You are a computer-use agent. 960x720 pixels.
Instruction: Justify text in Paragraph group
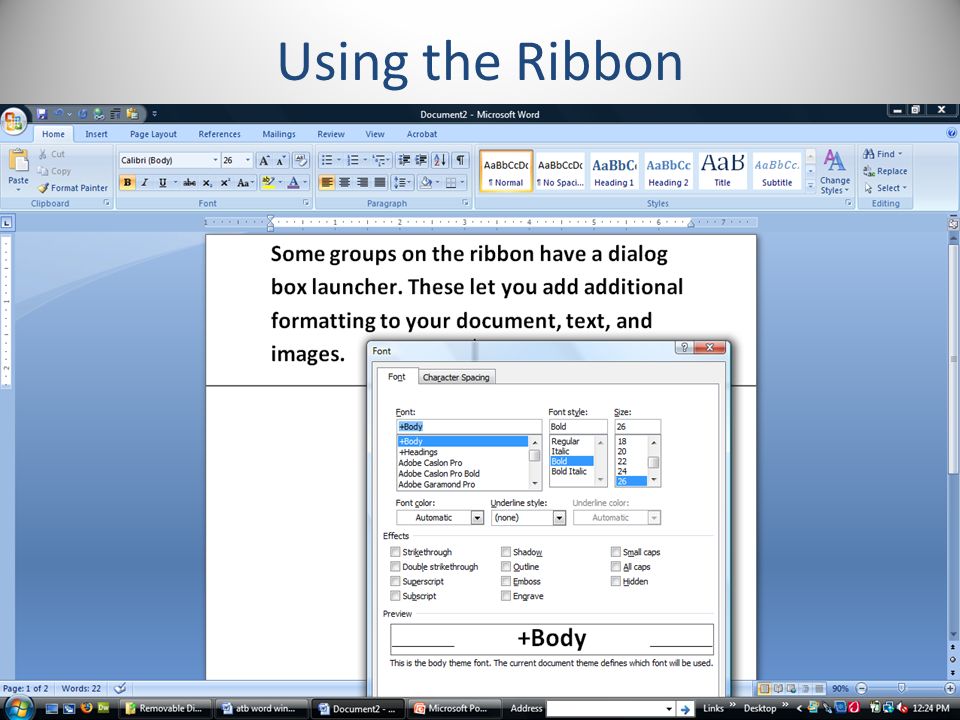(380, 182)
